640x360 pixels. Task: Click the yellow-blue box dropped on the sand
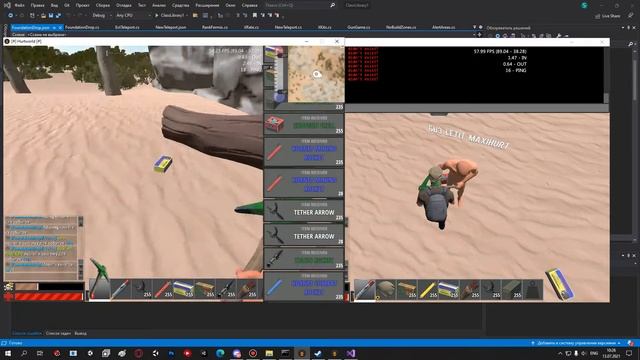pyautogui.click(x=162, y=164)
